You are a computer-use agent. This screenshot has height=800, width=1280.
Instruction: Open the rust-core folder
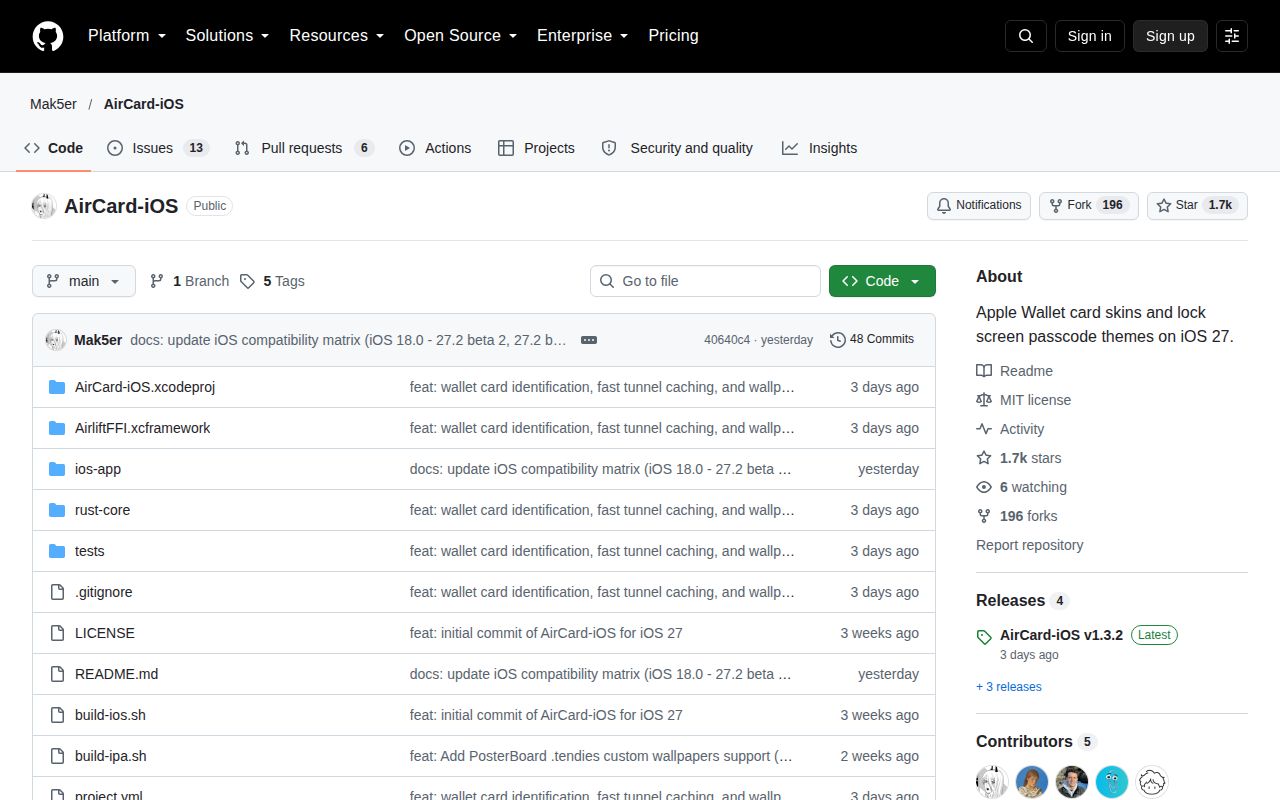pos(102,510)
